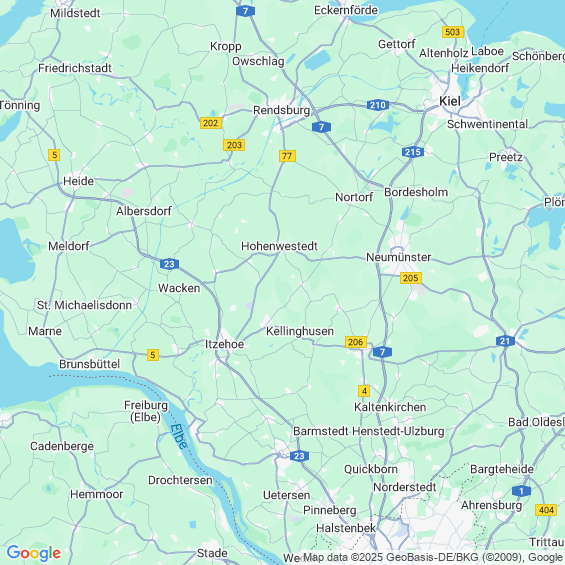Click the yellow 77 road marker
Viewport: 565px width, 565px height.
tap(287, 156)
